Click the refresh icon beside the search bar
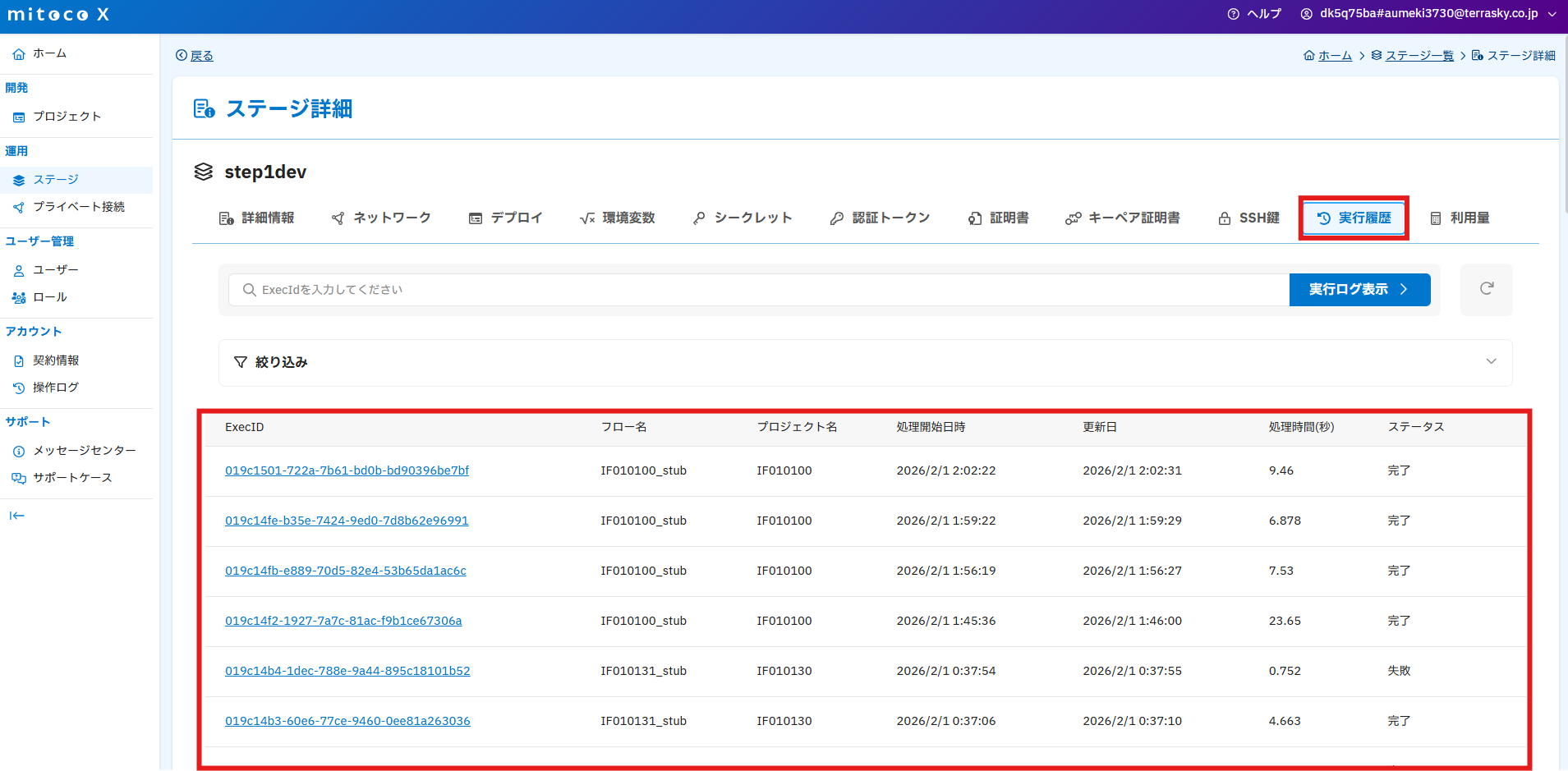The height and width of the screenshot is (771, 1568). tap(1486, 289)
